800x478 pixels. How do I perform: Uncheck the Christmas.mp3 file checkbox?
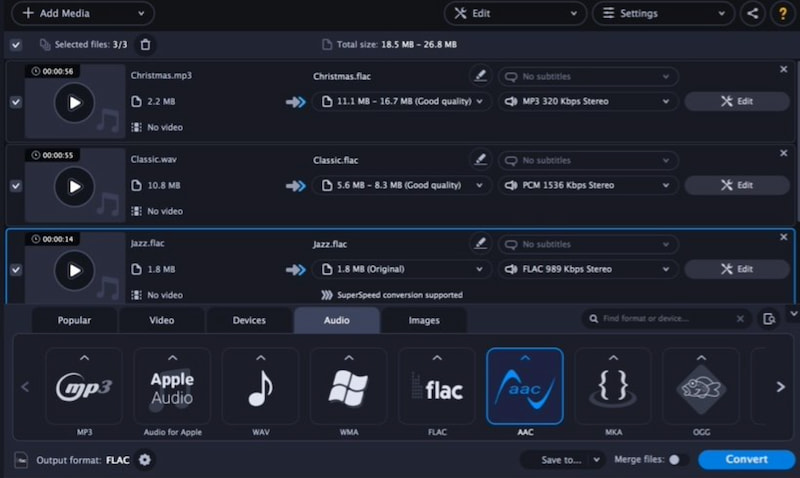coord(15,102)
